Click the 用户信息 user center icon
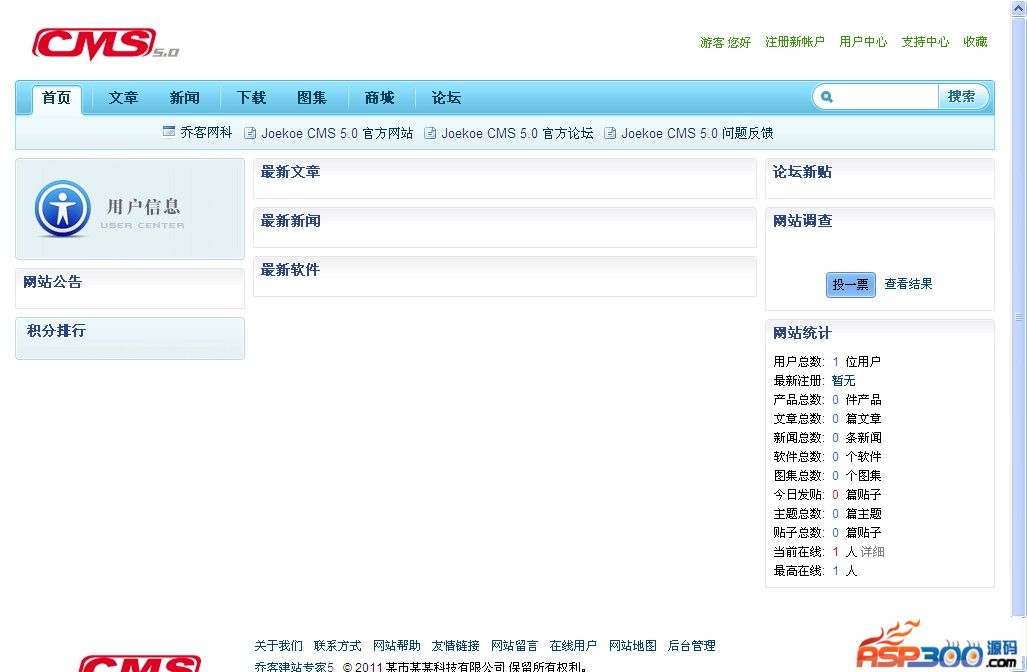Screen dimensions: 1027x672 (62, 208)
